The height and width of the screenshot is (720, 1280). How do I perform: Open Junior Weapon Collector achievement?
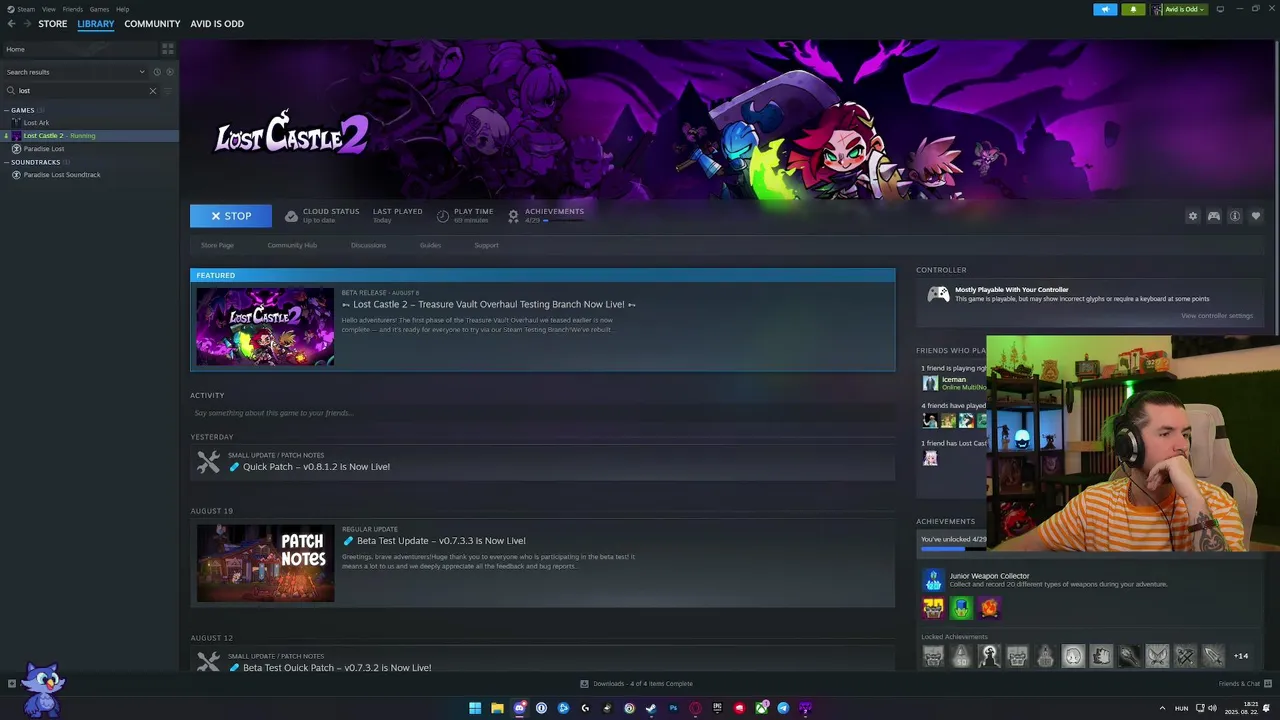pyautogui.click(x=989, y=576)
